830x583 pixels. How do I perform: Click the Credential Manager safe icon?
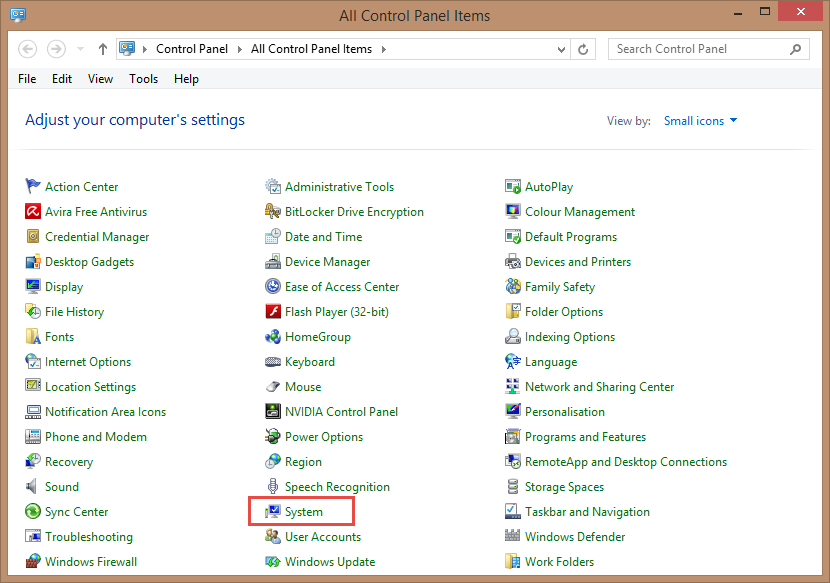click(x=33, y=236)
